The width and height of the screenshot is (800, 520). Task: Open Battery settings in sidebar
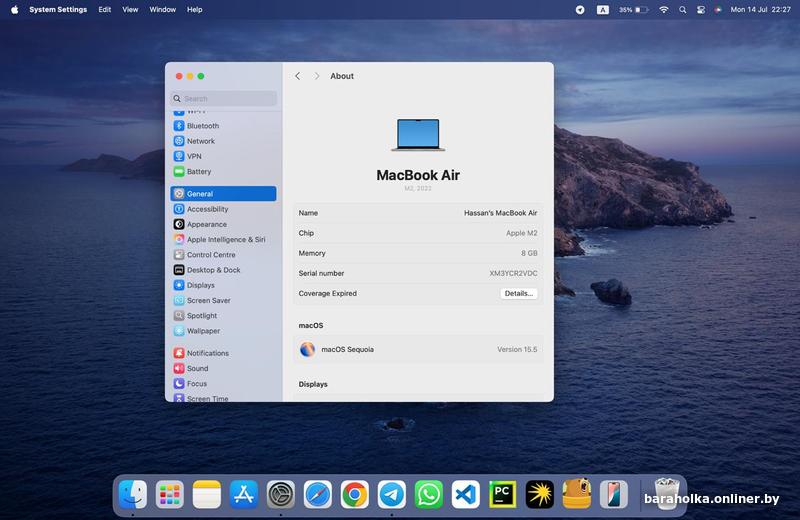[224, 171]
